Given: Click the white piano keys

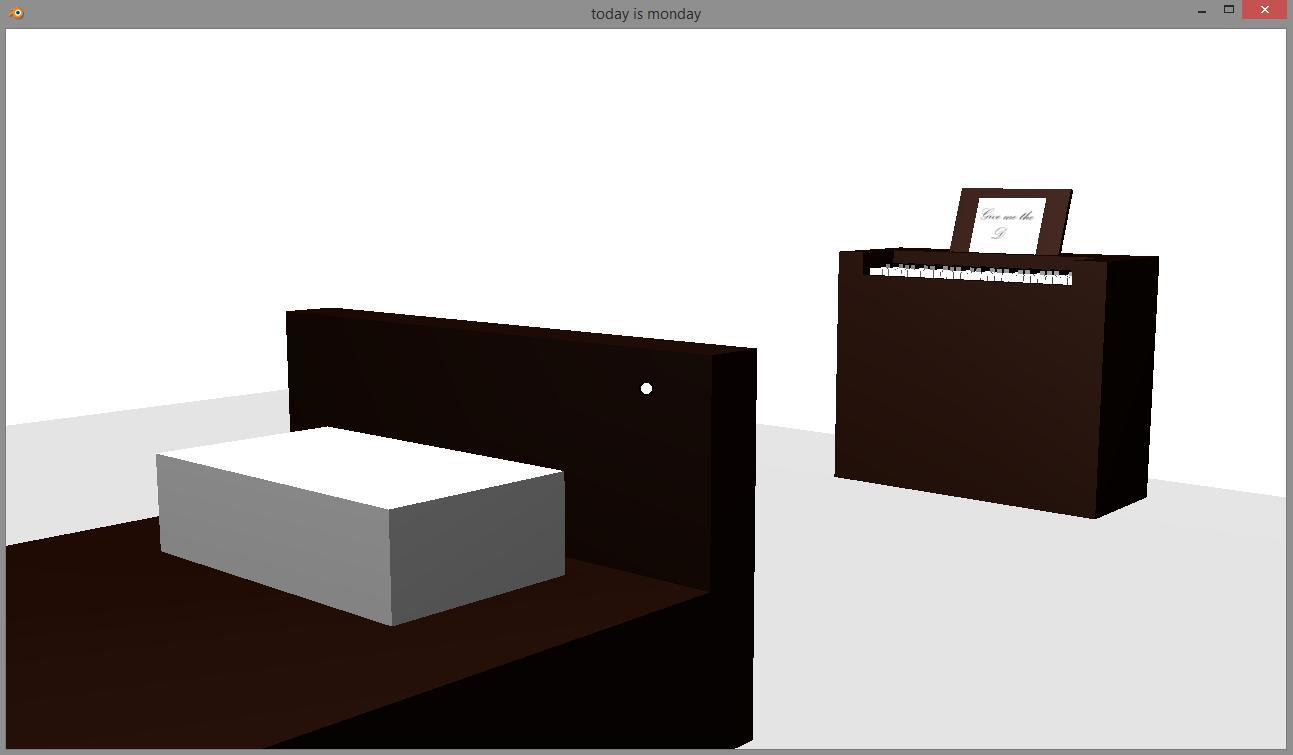Looking at the screenshot, I should click(x=970, y=273).
